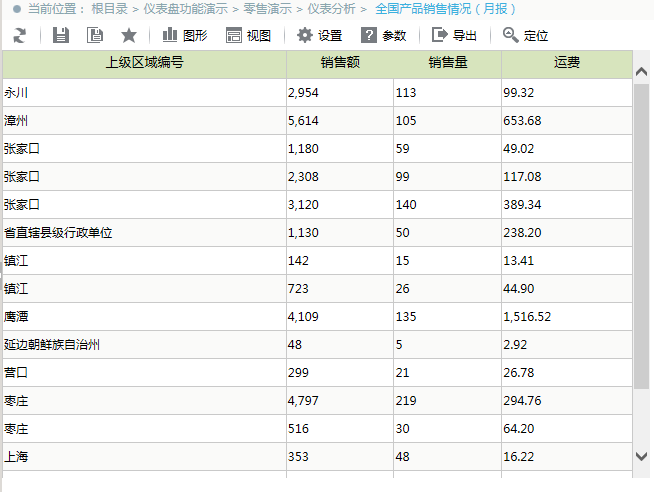Image resolution: width=654 pixels, height=492 pixels.
Task: Open the 零售演示 breadcrumb item
Action: [x=267, y=9]
